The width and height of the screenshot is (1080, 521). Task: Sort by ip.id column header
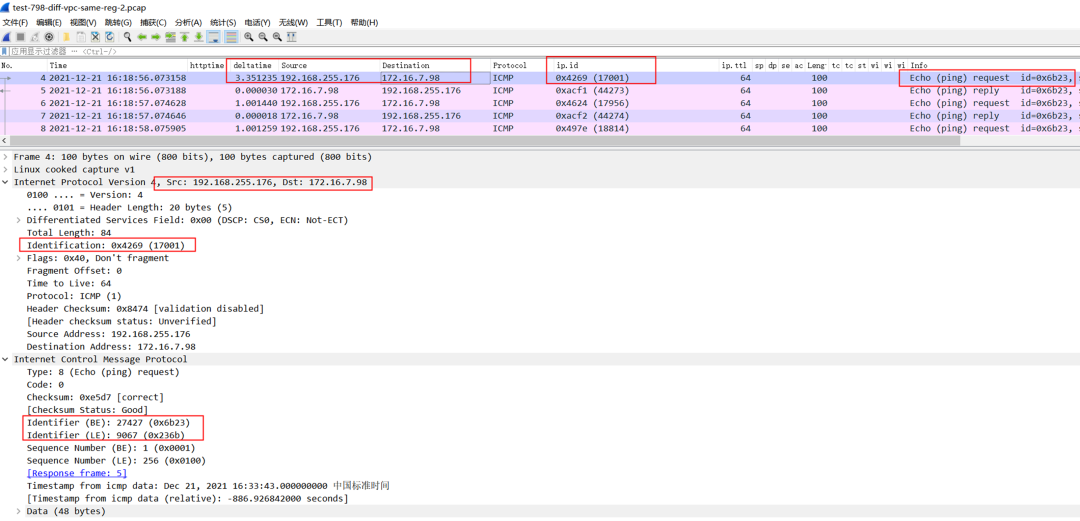[x=636, y=65]
